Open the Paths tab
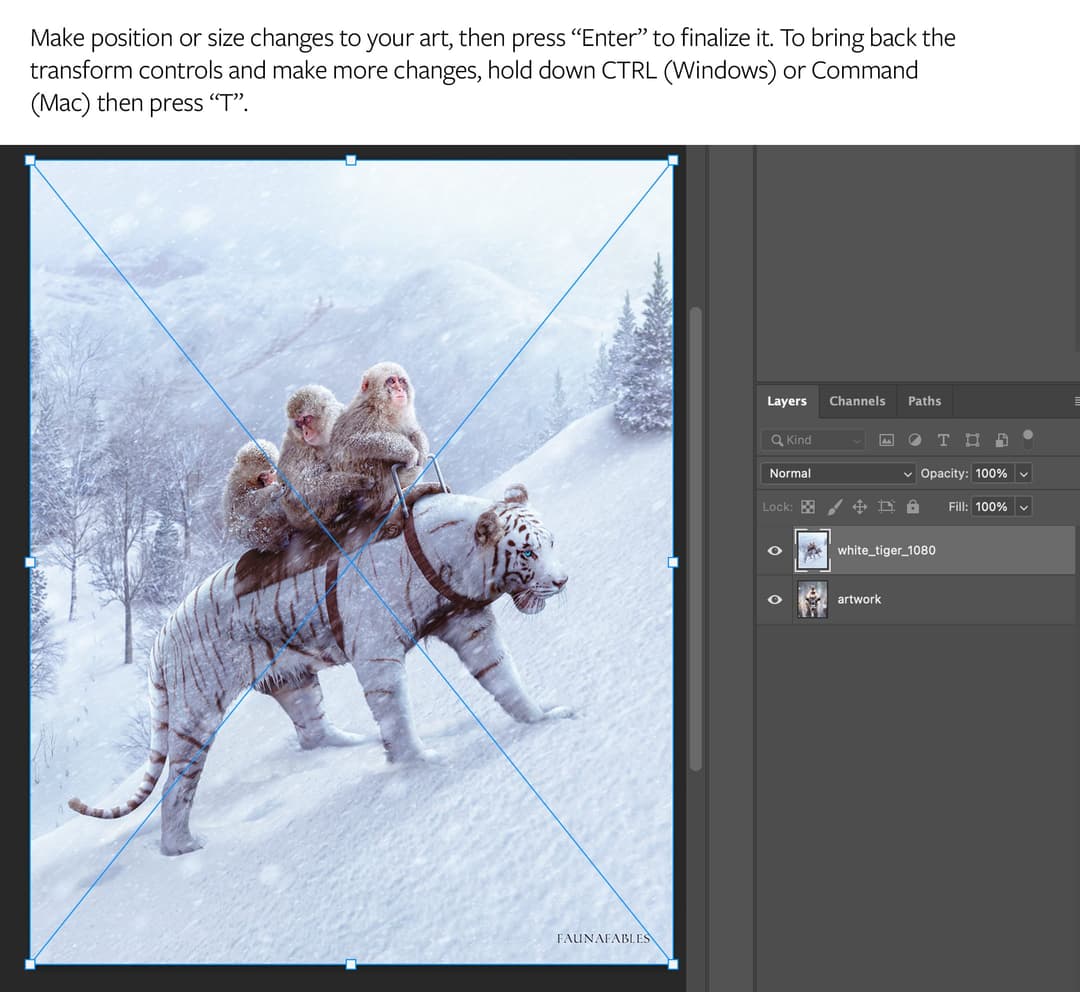1080x992 pixels. click(924, 400)
